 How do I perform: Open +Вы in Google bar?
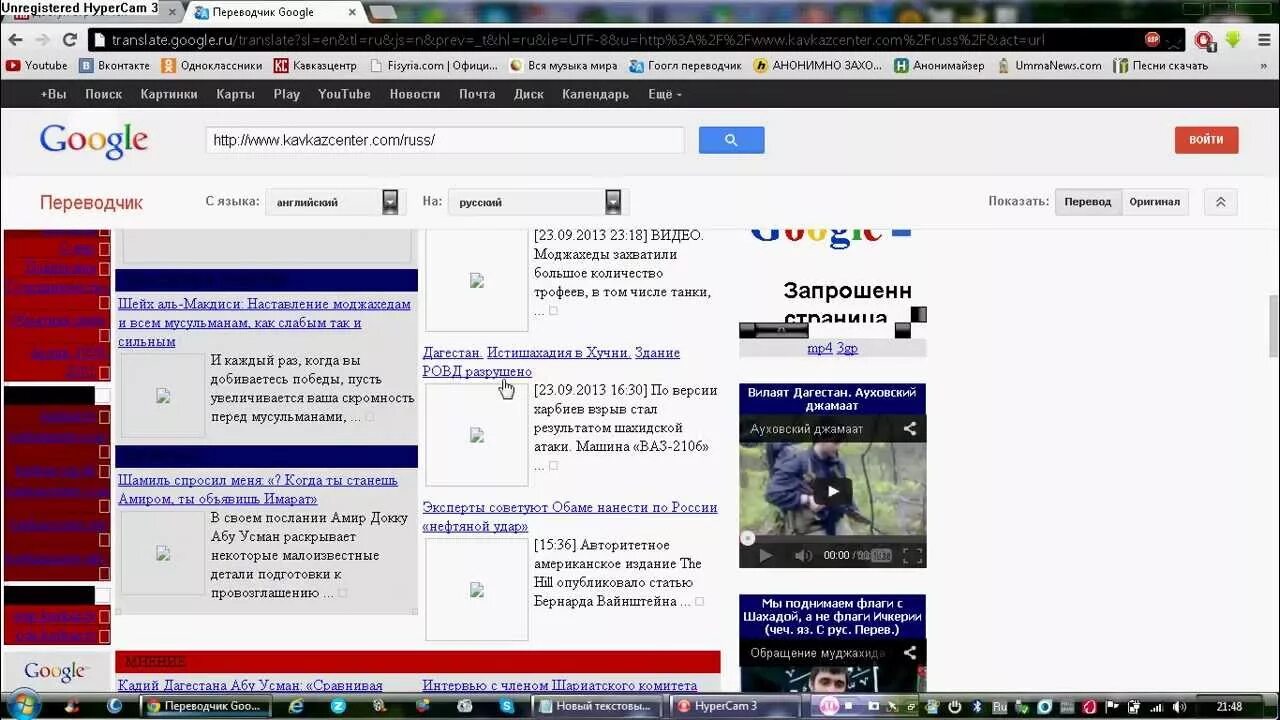pos(53,94)
